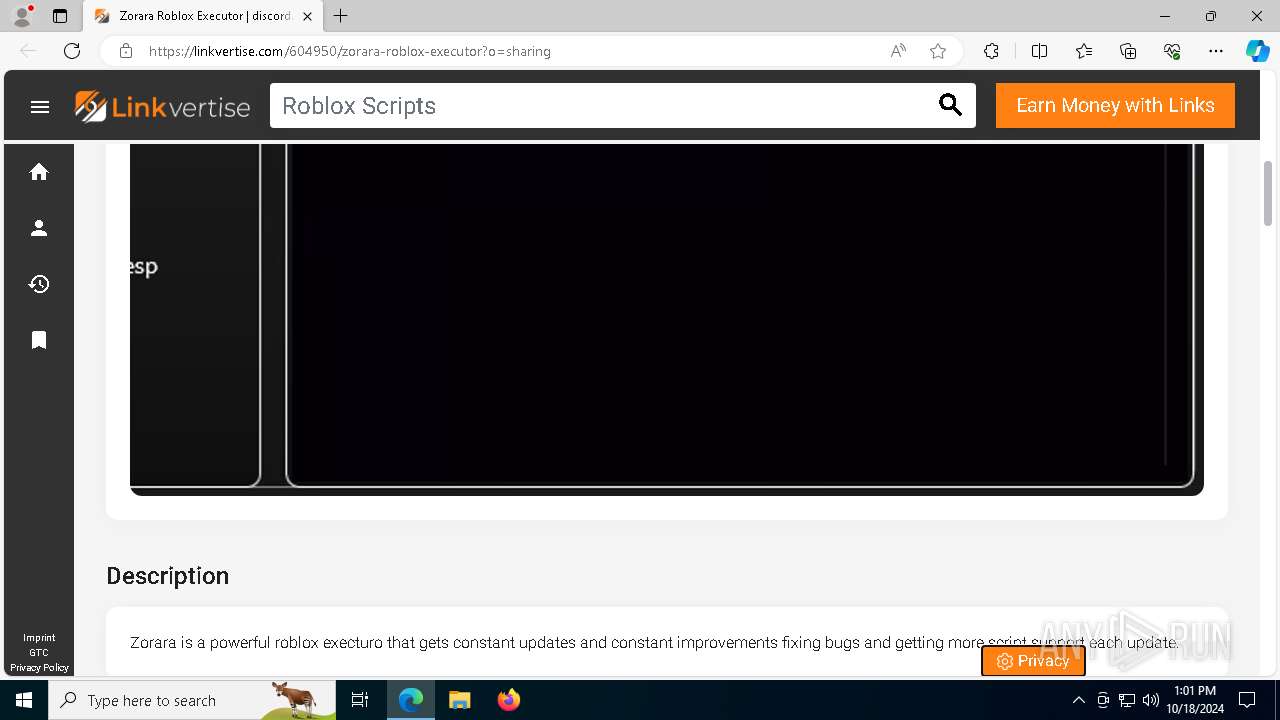Show hidden system tray icons
1280x720 pixels.
point(1078,700)
